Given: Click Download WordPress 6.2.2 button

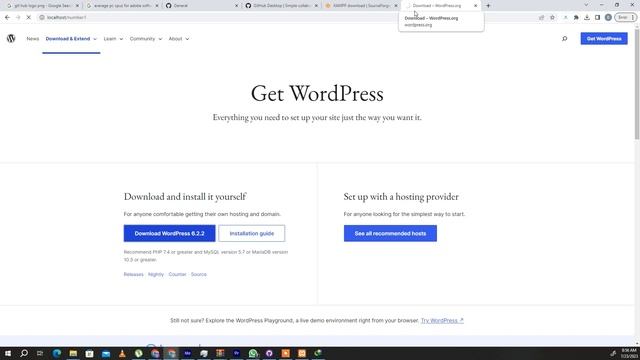Looking at the screenshot, I should coord(169,233).
